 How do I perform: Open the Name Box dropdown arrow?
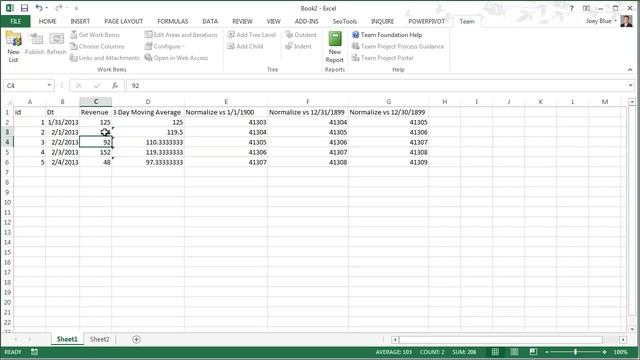[49, 85]
